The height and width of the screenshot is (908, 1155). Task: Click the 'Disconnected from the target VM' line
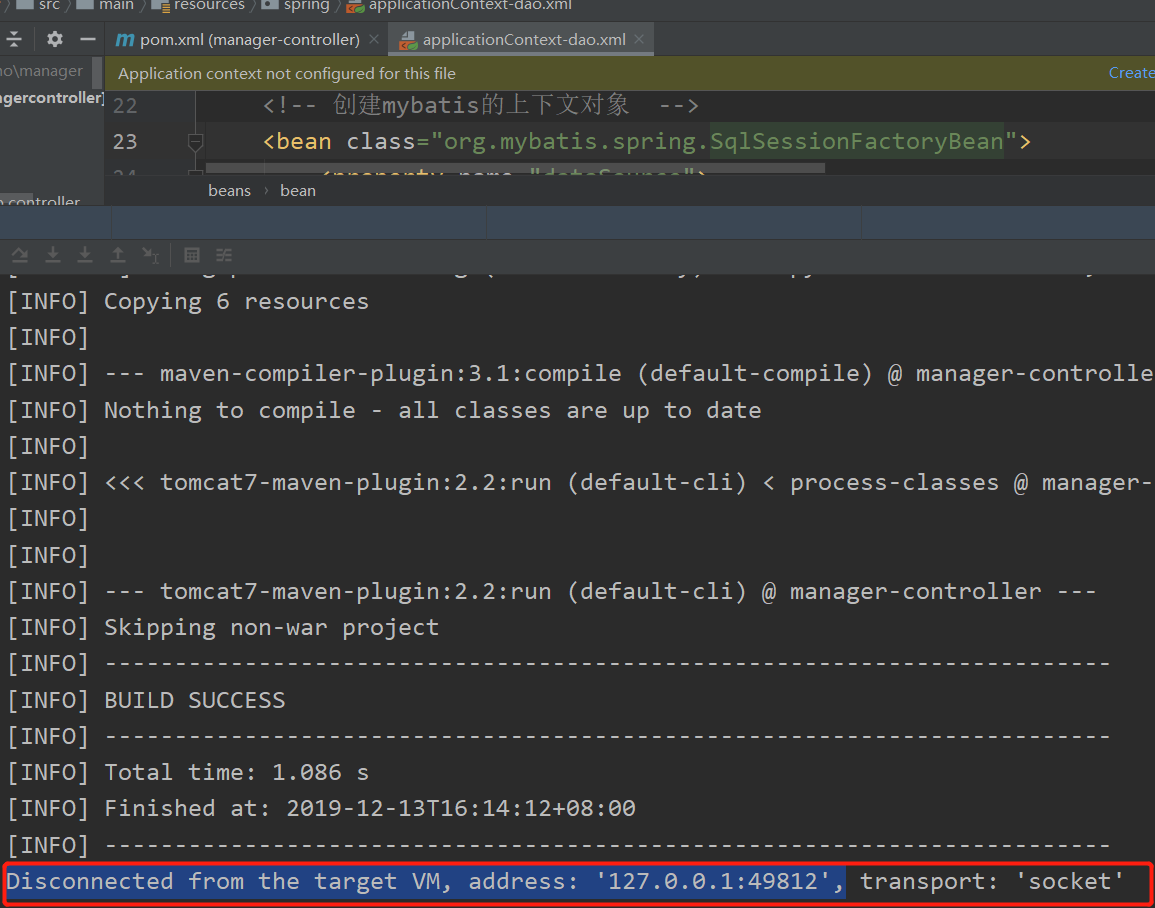tap(566, 881)
